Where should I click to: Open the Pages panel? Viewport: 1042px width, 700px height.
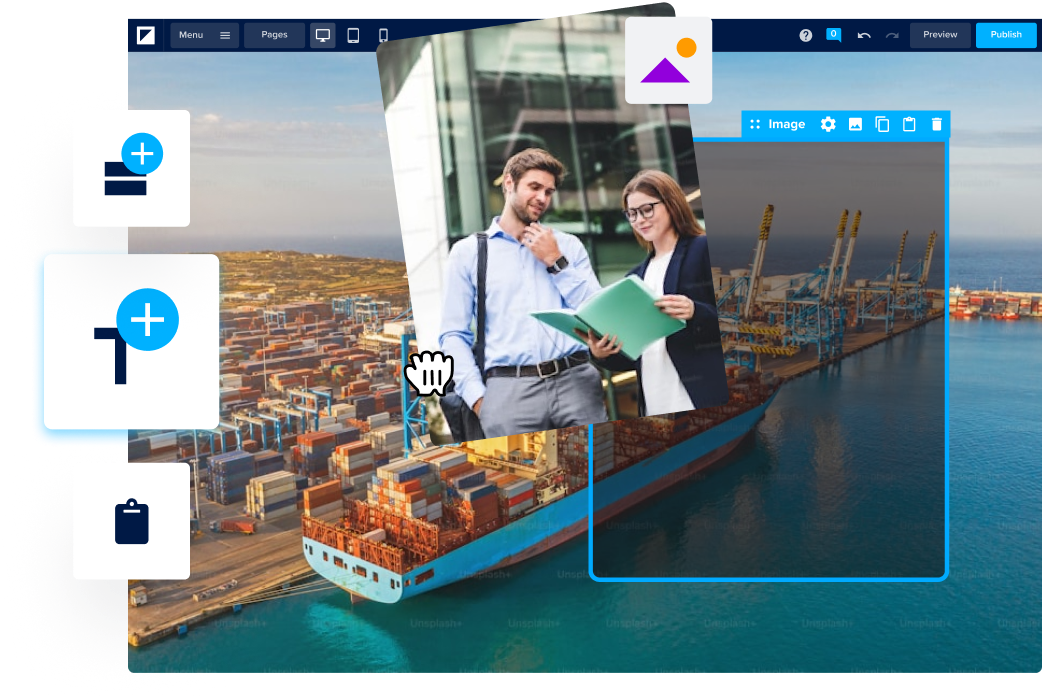[274, 35]
